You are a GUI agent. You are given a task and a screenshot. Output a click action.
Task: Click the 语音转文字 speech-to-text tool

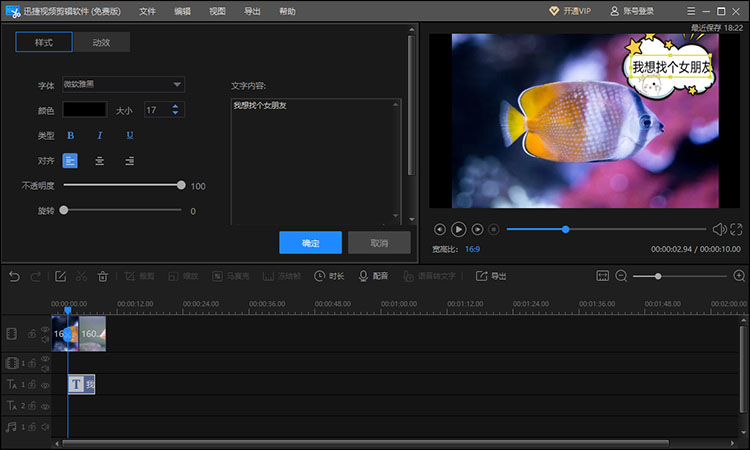pyautogui.click(x=429, y=276)
